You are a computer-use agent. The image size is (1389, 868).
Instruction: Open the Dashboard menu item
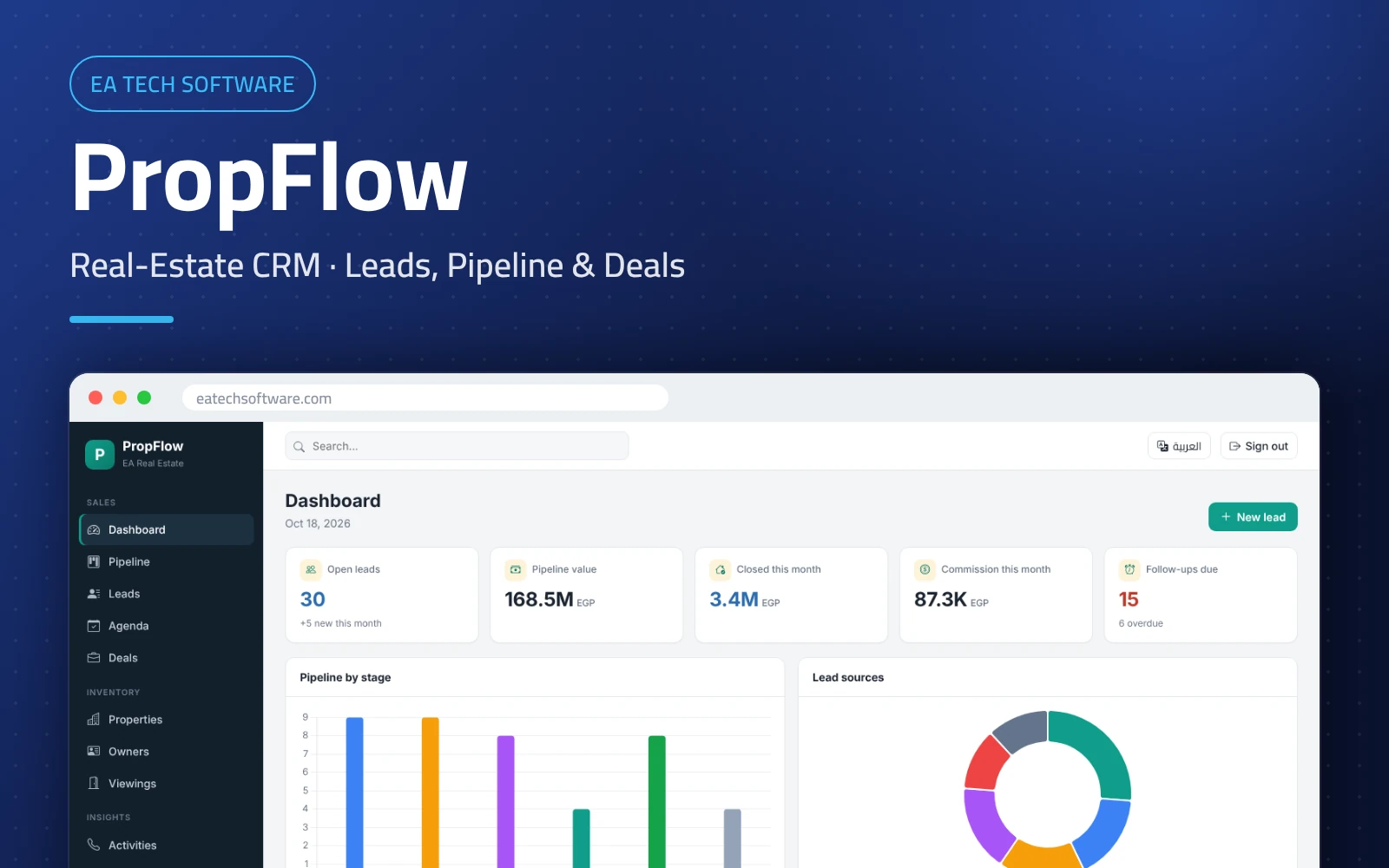pyautogui.click(x=167, y=529)
